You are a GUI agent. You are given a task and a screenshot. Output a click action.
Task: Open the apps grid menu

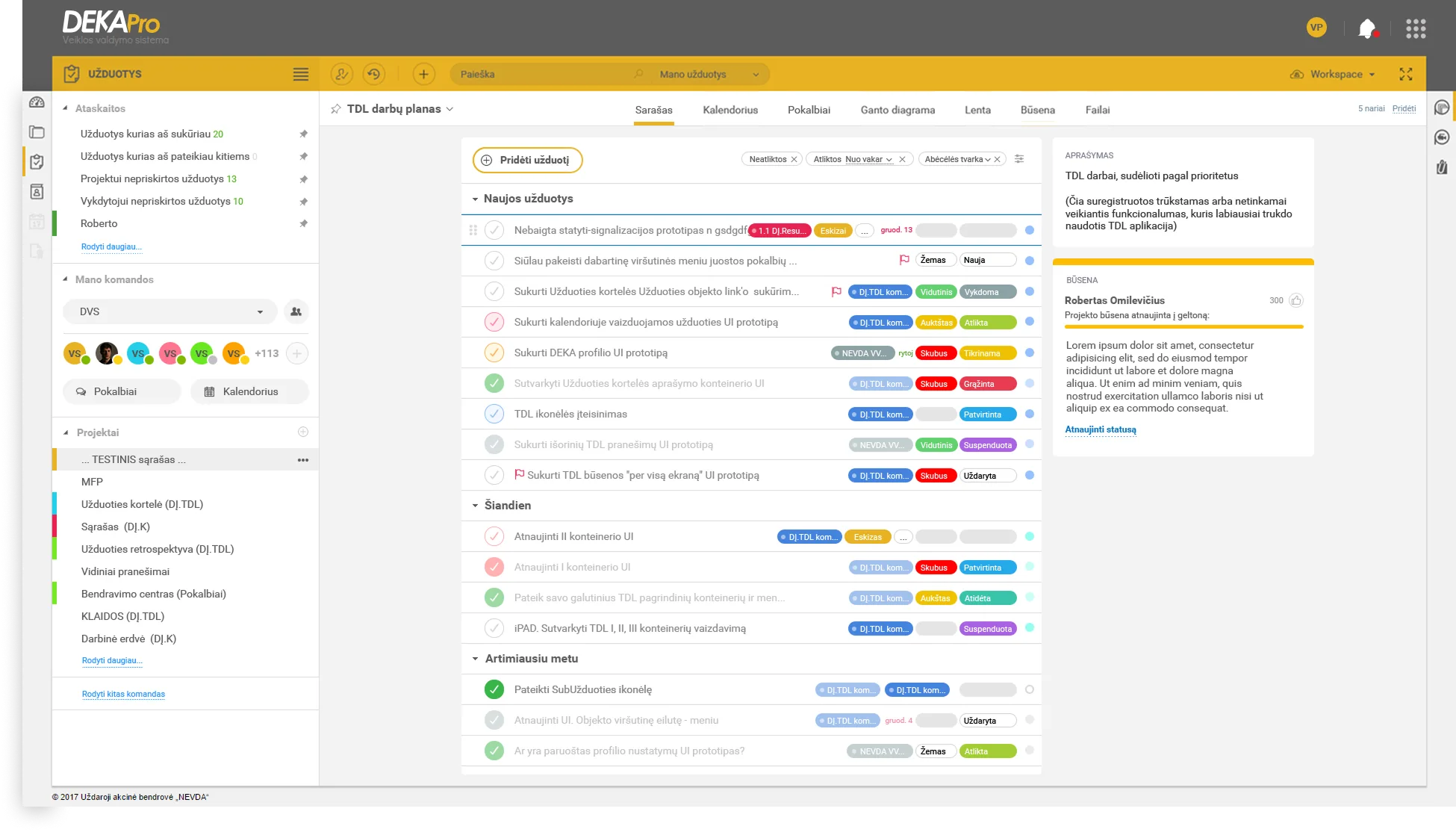point(1416,28)
